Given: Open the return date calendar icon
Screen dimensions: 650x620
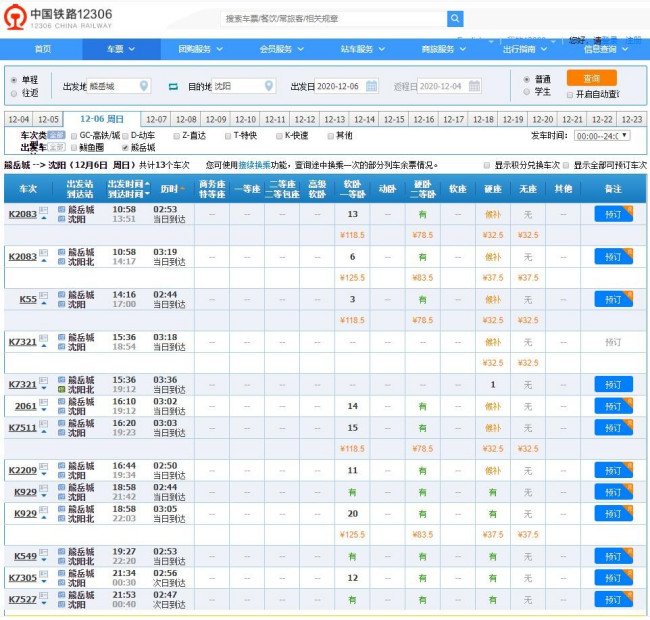Looking at the screenshot, I should 474,86.
